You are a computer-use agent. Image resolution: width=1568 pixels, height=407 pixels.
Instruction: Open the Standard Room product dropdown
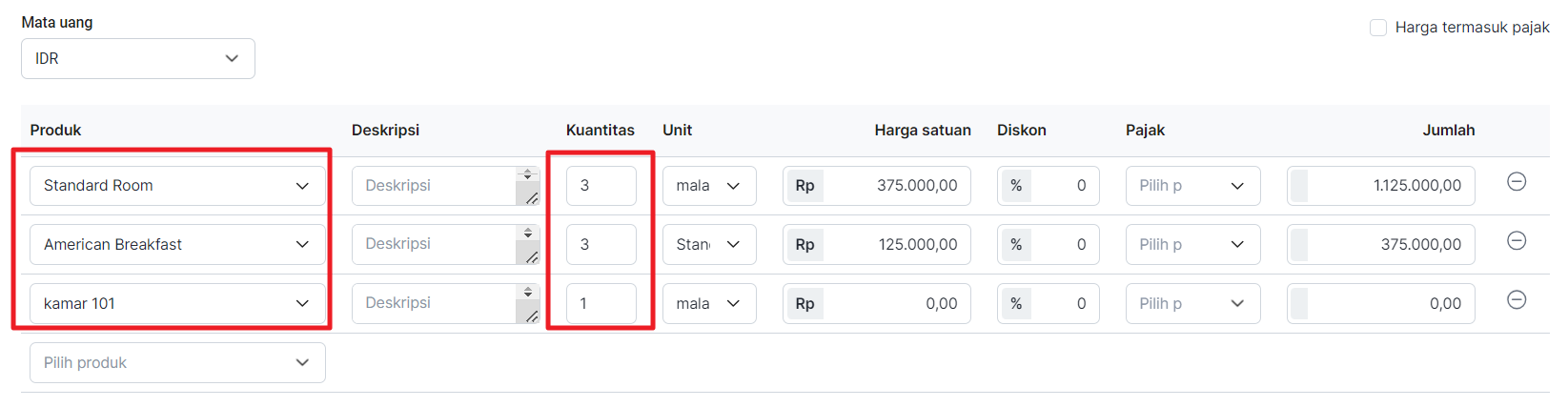pos(177,186)
